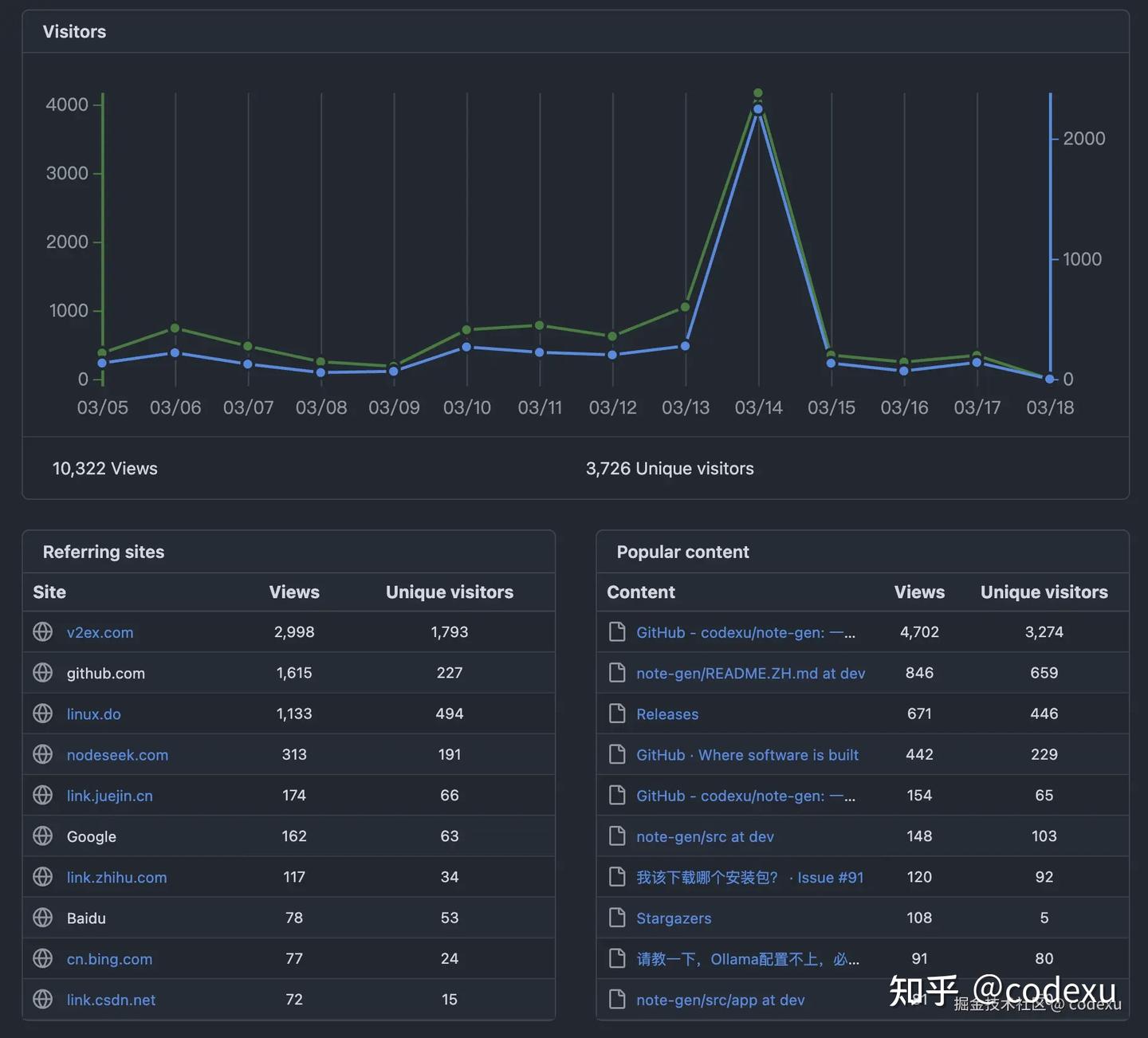Click the globe icon next to Baidu
This screenshot has width=1148, height=1038.
(43, 918)
